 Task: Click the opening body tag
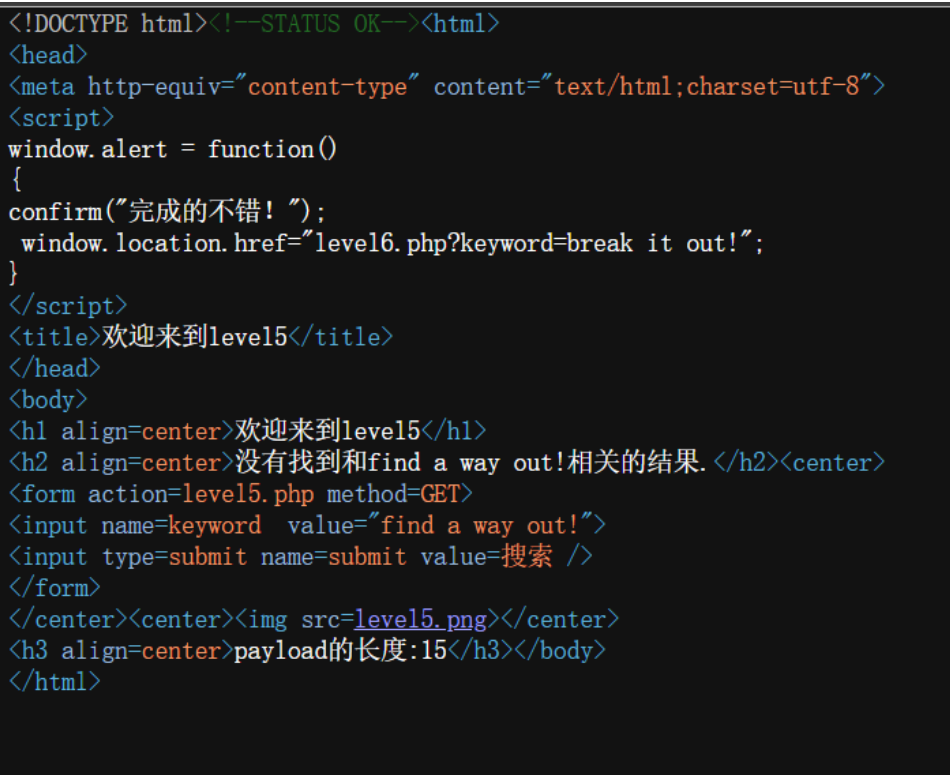(48, 400)
